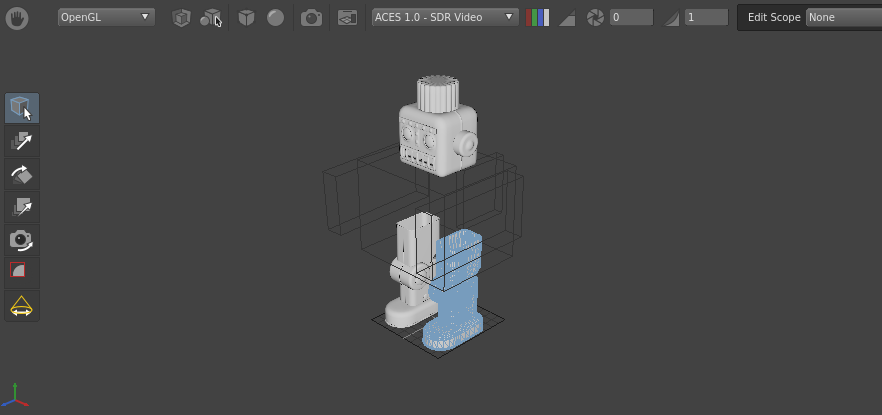882x415 pixels.
Task: Click the hand pan icon
Action: pyautogui.click(x=17, y=18)
